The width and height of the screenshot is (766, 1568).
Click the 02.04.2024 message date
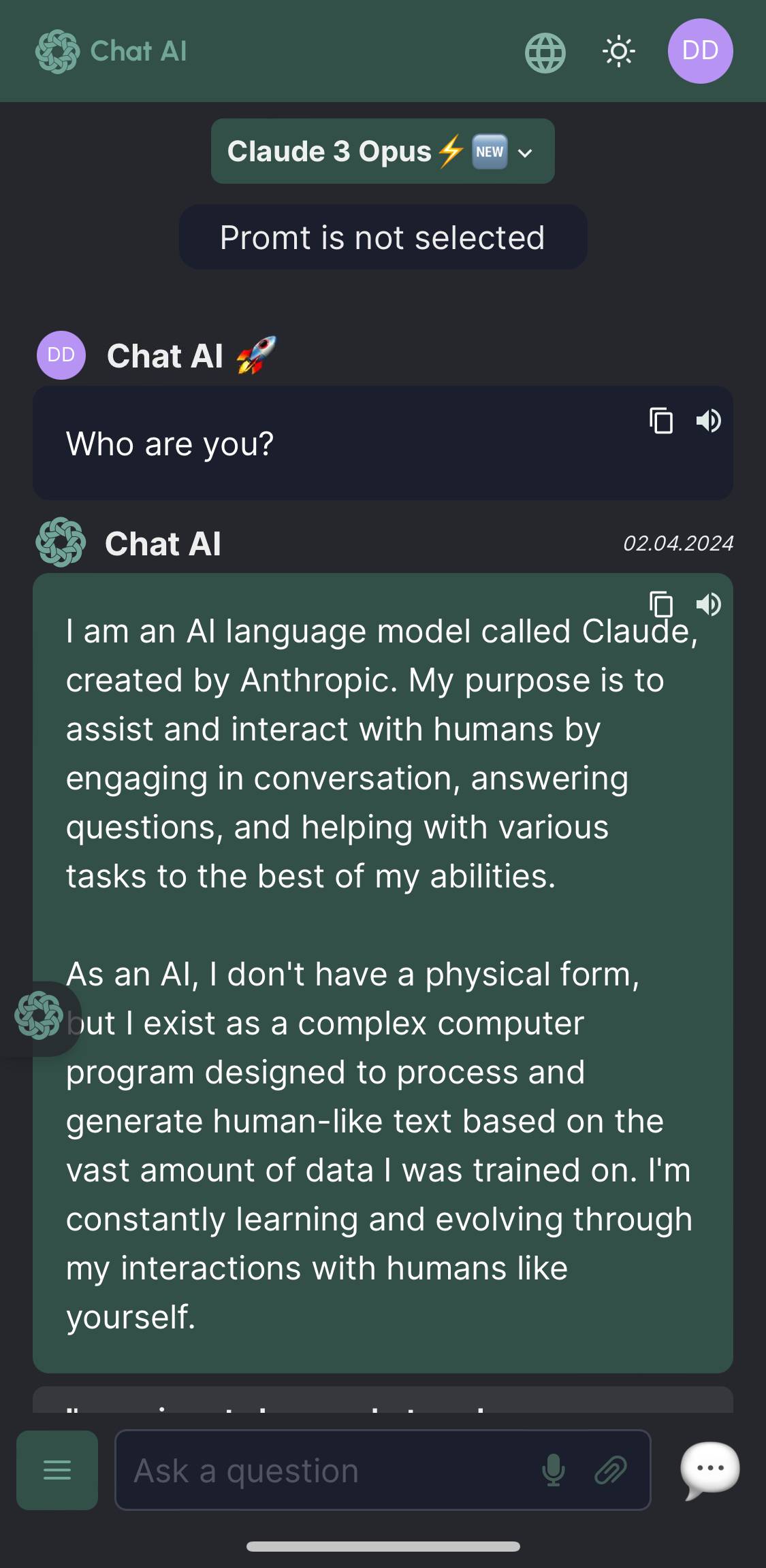point(678,543)
